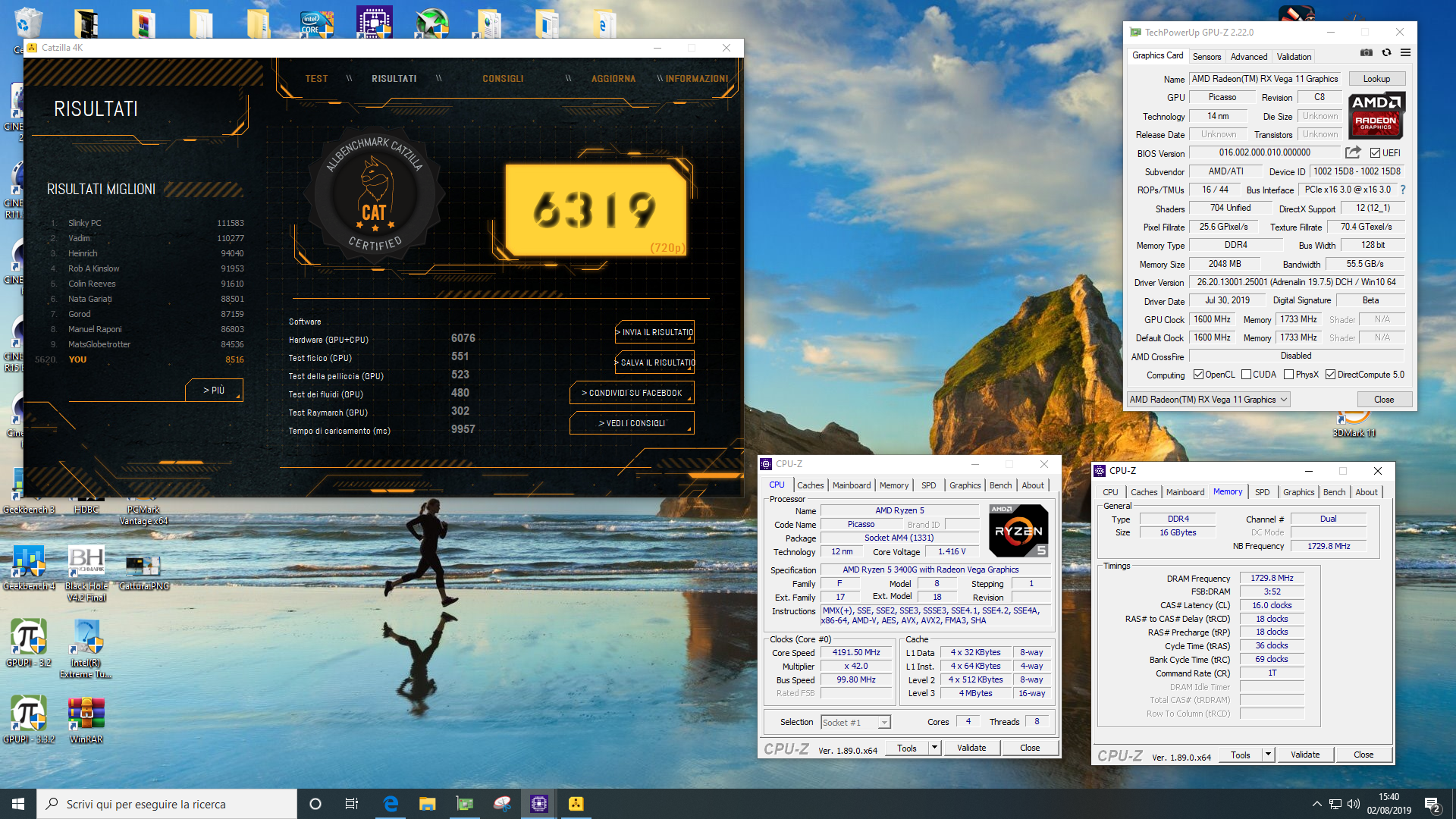Click Close button in GPU-Z
1456x819 pixels.
click(x=1384, y=400)
